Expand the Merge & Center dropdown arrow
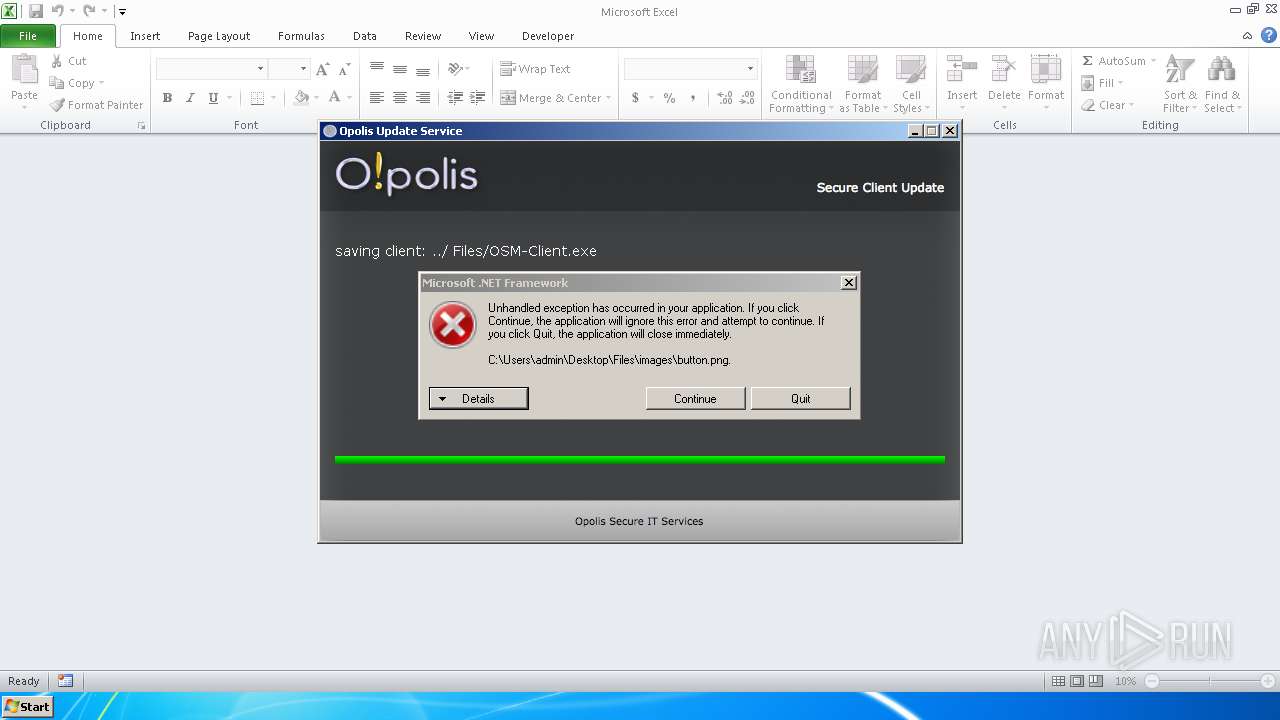This screenshot has height=720, width=1280. coord(610,98)
